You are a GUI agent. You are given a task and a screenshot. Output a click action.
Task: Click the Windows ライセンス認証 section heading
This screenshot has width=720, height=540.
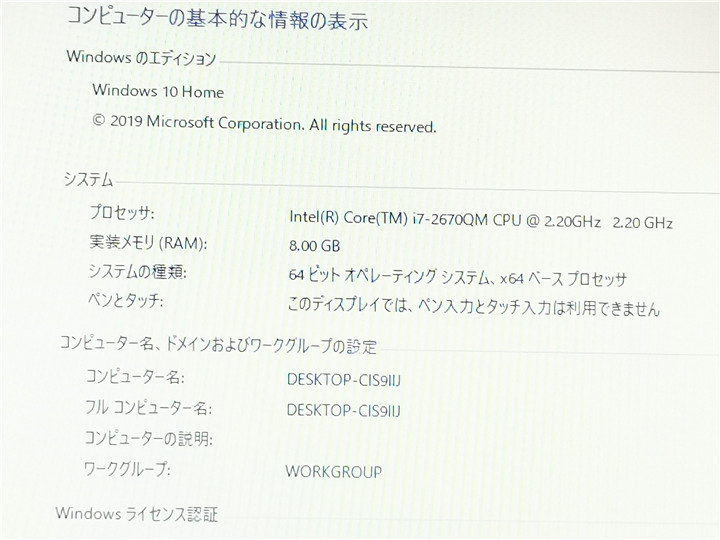click(137, 514)
